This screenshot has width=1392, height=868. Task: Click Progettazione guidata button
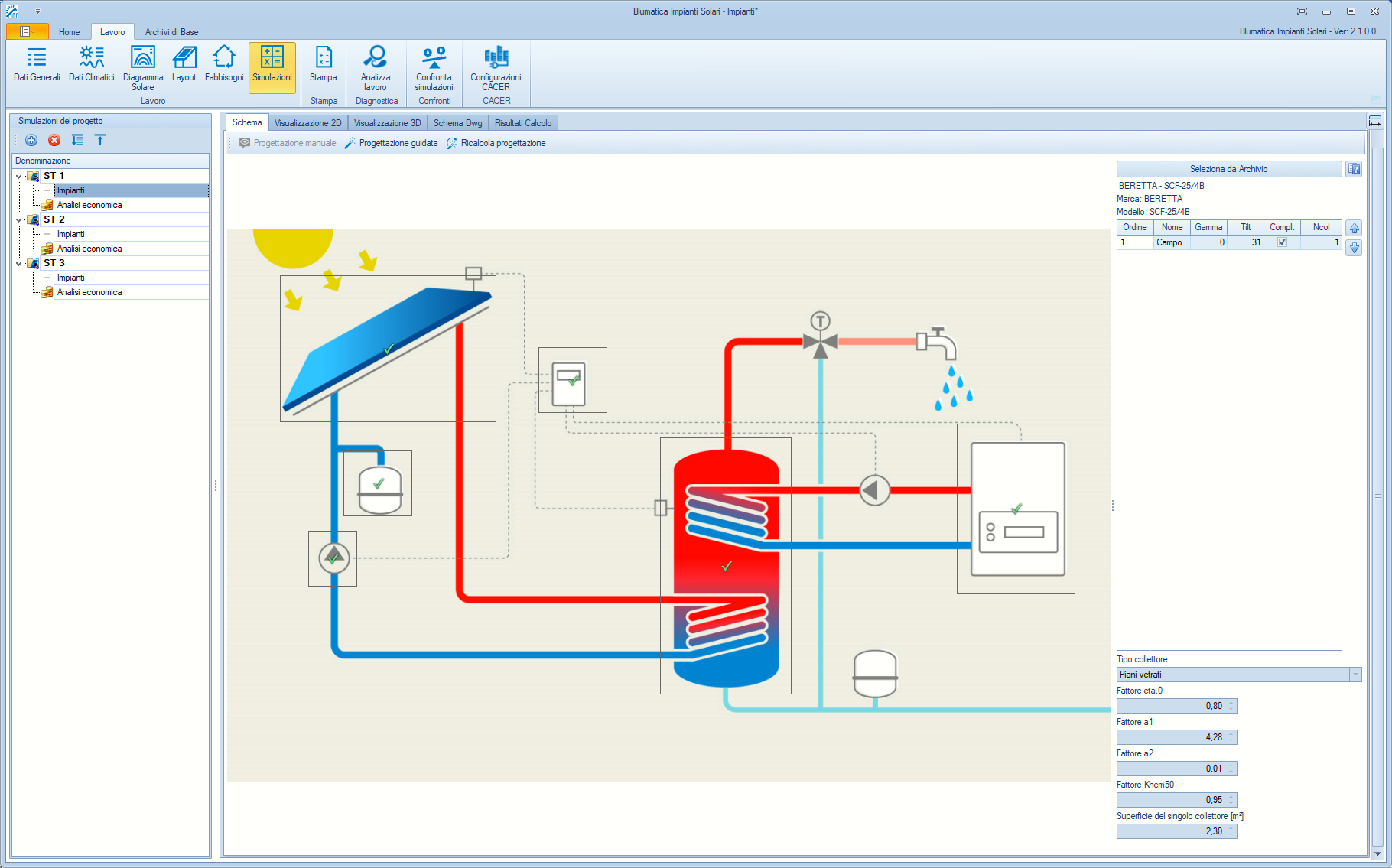tap(391, 143)
